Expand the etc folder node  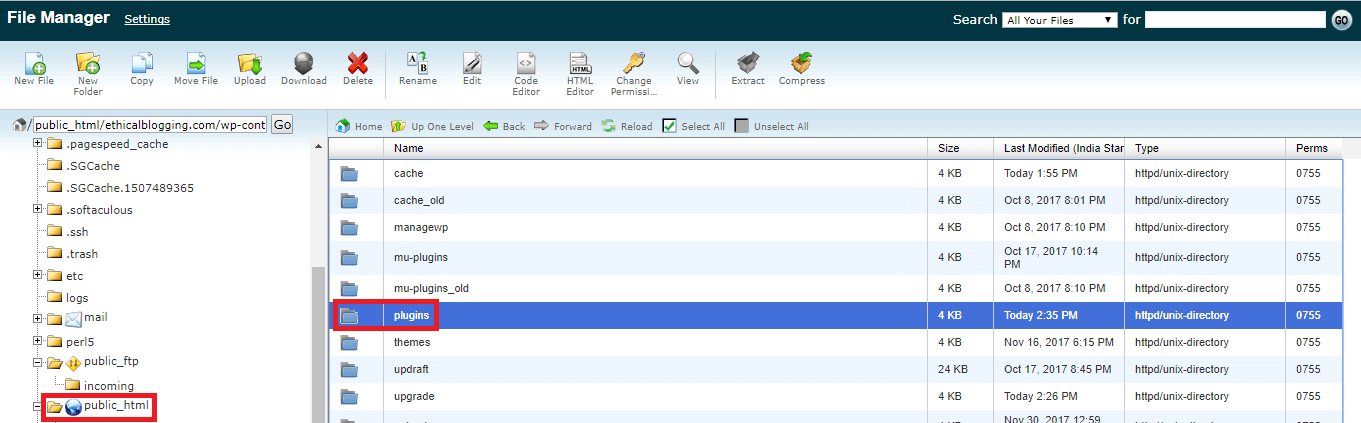point(38,275)
